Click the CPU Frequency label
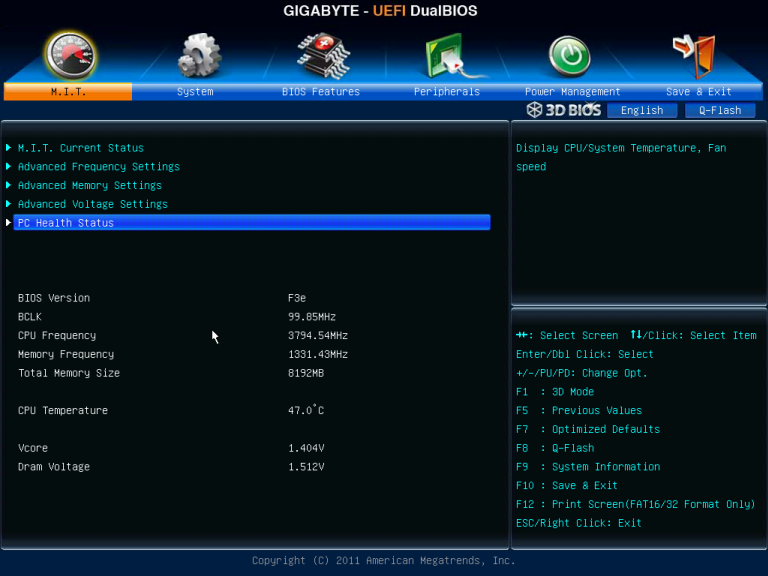 point(57,336)
